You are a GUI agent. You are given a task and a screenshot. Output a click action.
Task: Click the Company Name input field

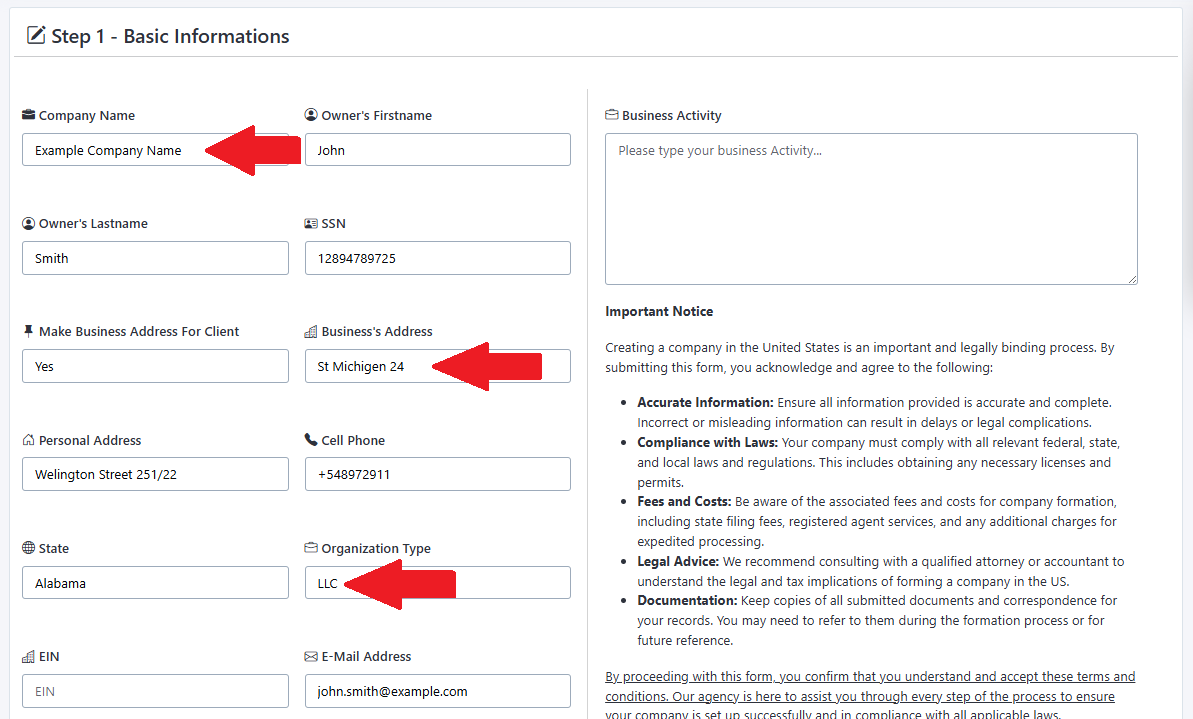pyautogui.click(x=155, y=150)
